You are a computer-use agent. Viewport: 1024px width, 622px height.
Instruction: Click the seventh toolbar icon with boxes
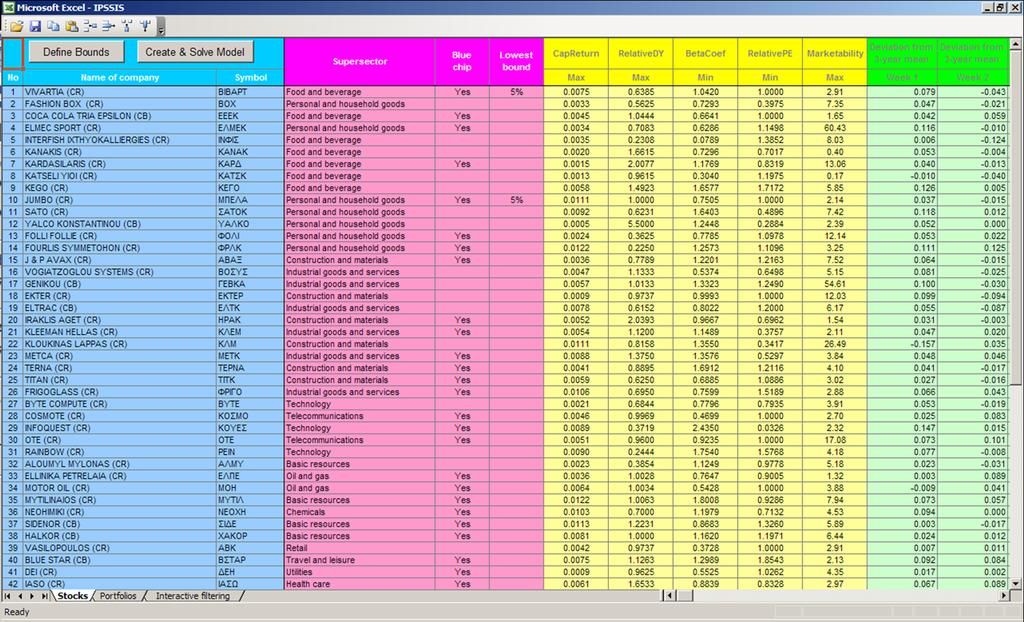pos(127,26)
